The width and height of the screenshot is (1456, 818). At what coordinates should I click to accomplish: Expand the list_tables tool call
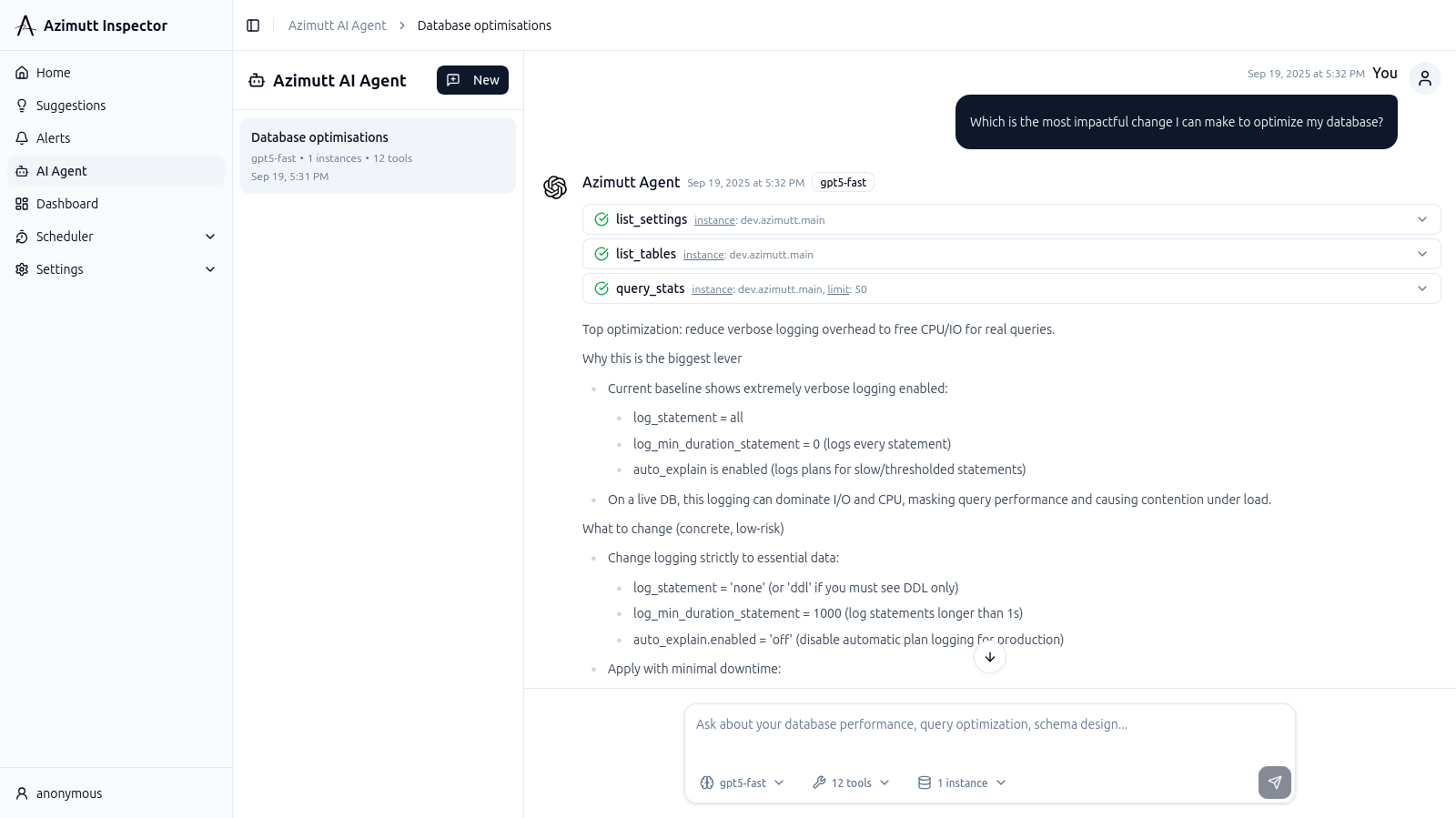(x=1421, y=254)
